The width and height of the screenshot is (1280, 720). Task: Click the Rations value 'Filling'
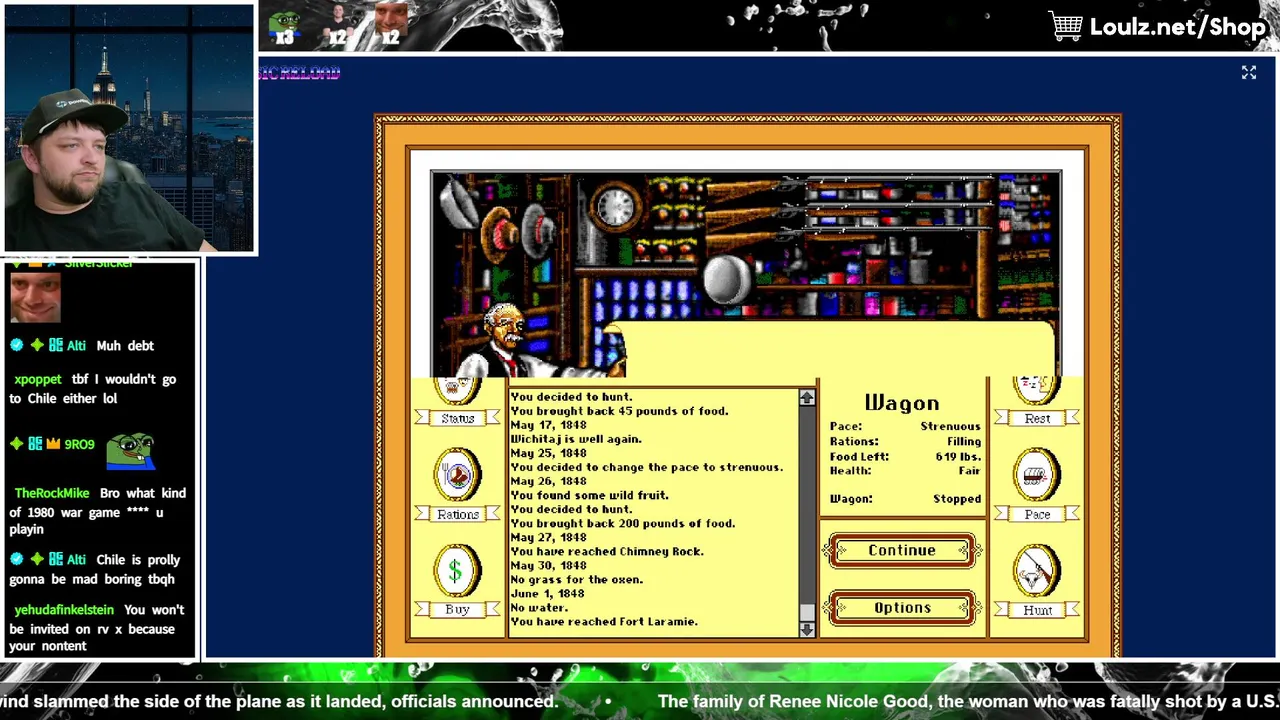(x=964, y=441)
